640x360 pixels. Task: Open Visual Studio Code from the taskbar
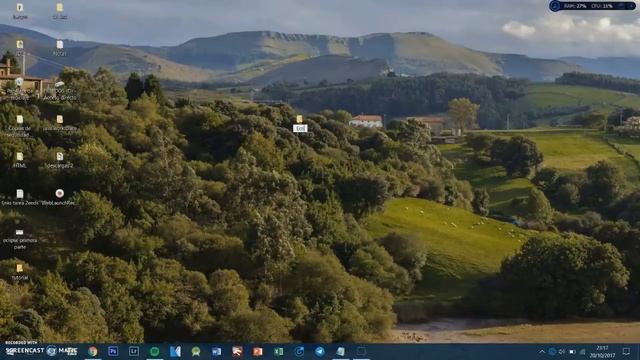coord(175,351)
